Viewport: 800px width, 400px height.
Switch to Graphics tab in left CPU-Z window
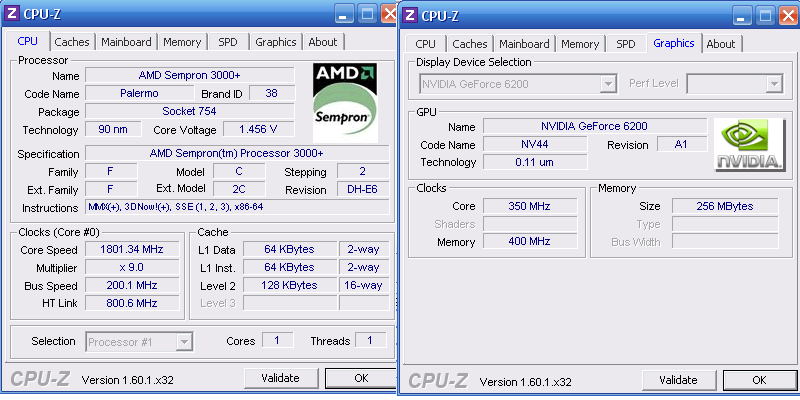point(276,42)
